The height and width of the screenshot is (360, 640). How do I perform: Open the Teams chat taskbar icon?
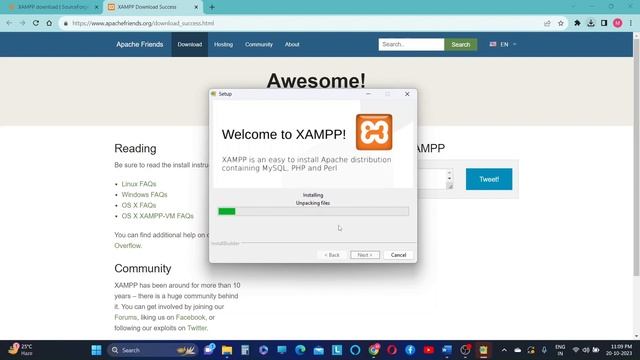tap(209, 350)
